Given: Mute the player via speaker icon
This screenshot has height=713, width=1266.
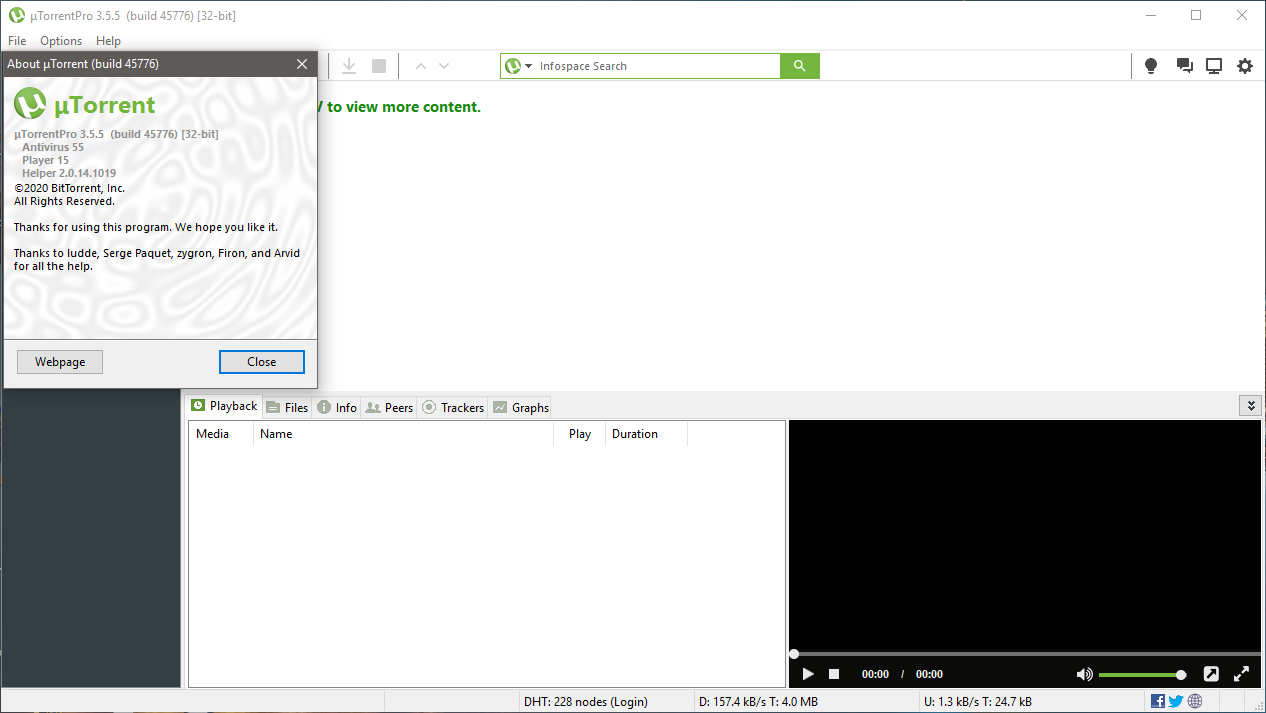Looking at the screenshot, I should (x=1084, y=674).
